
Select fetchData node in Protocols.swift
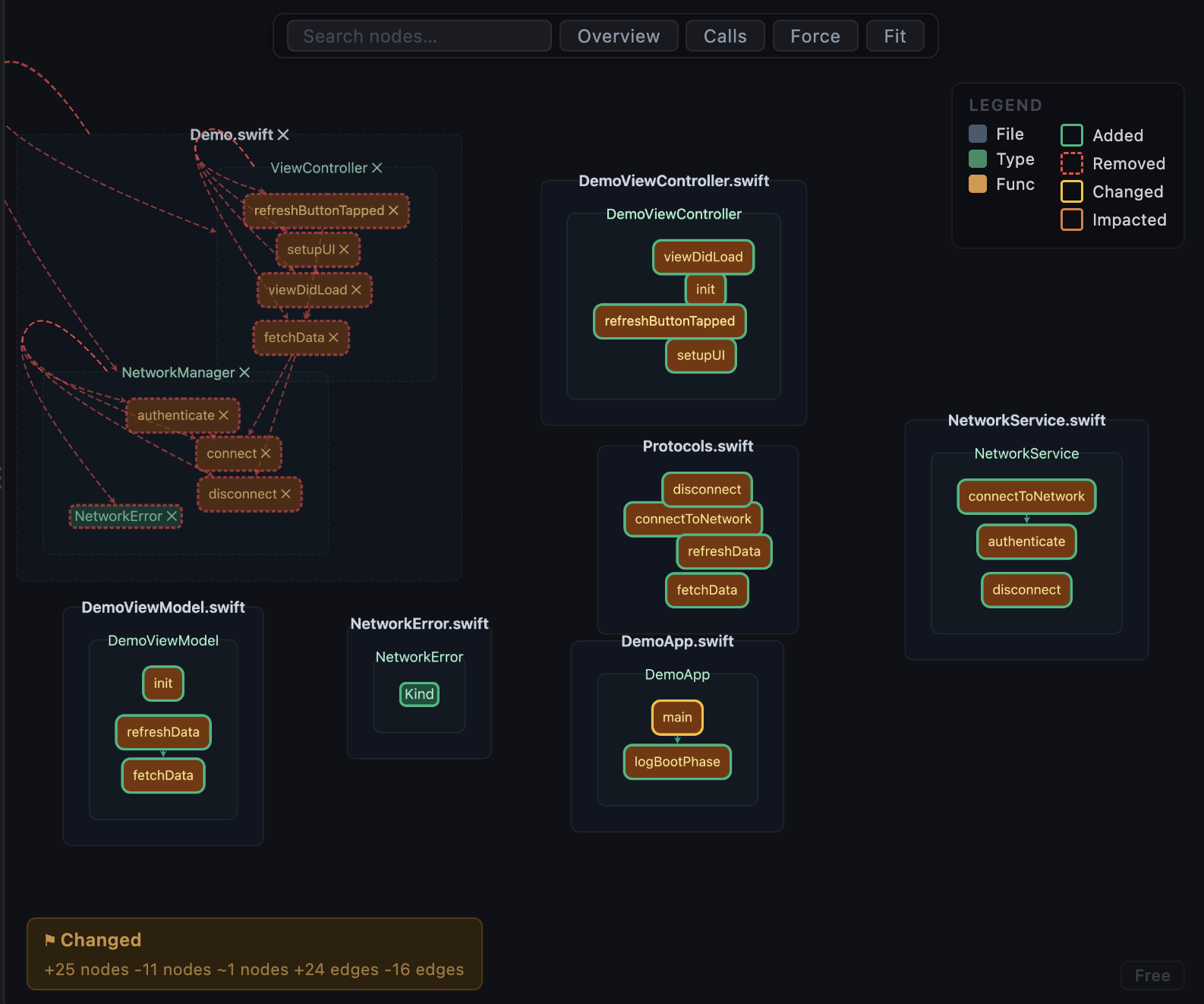click(707, 590)
